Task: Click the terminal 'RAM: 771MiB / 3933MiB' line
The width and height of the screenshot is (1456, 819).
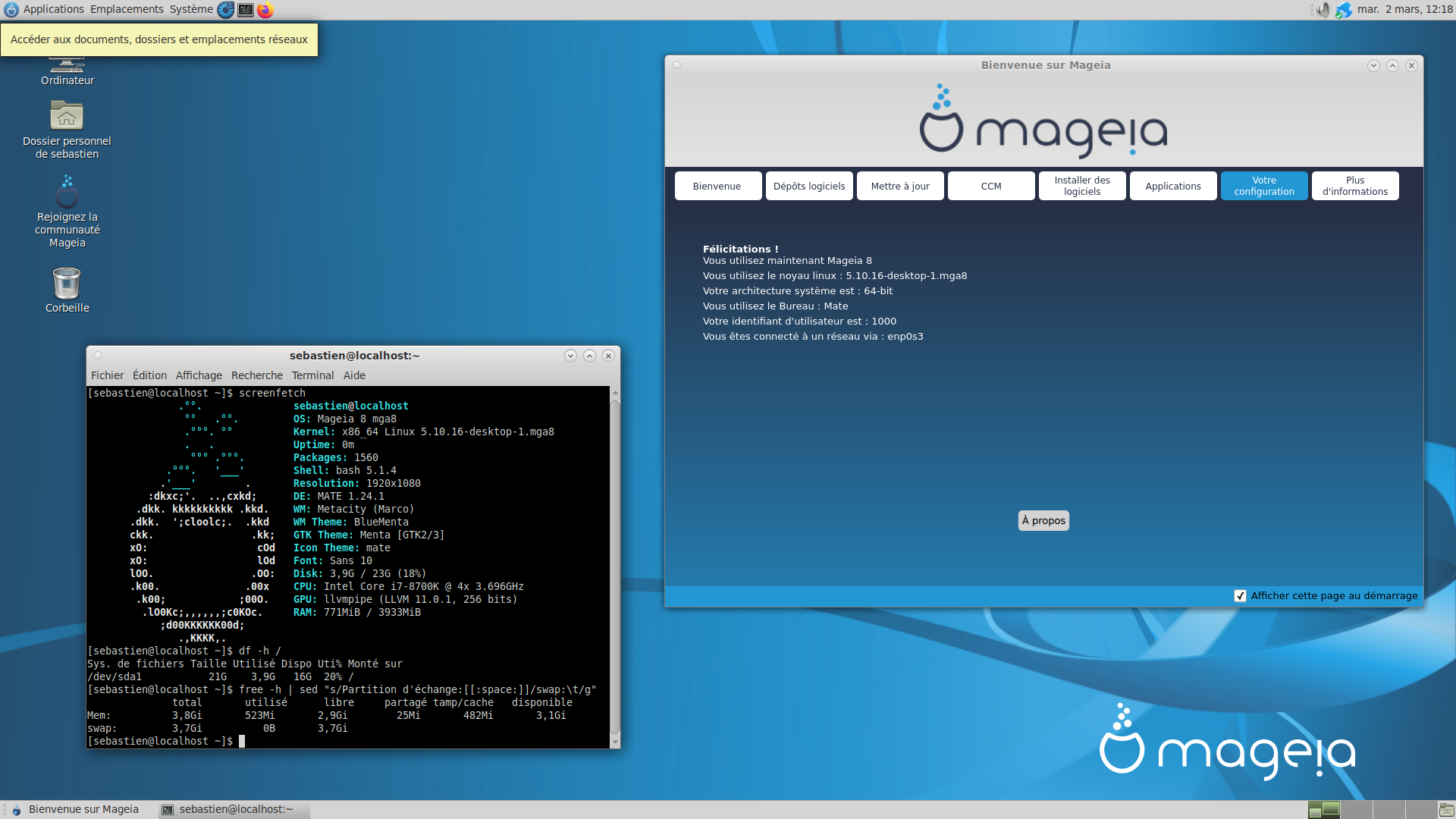Action: pyautogui.click(x=357, y=613)
